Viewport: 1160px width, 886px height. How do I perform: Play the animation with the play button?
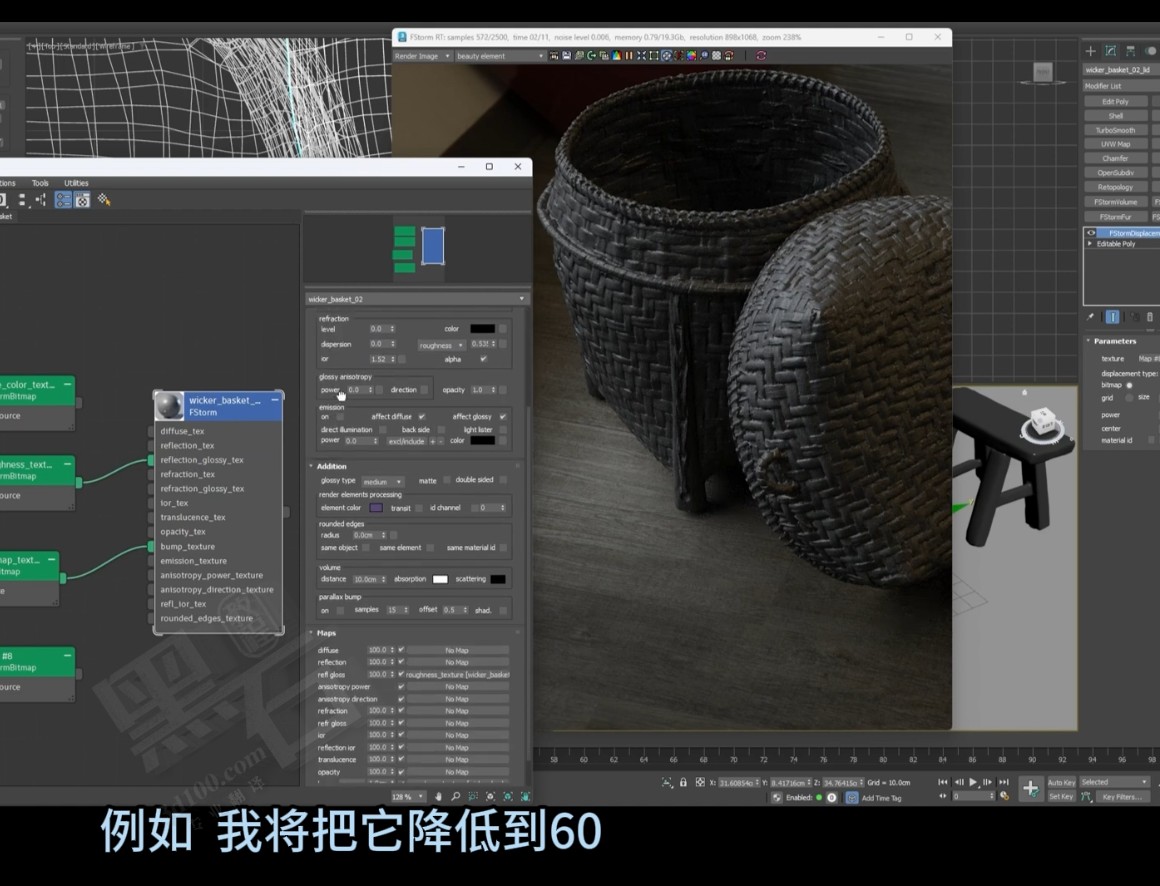point(973,782)
